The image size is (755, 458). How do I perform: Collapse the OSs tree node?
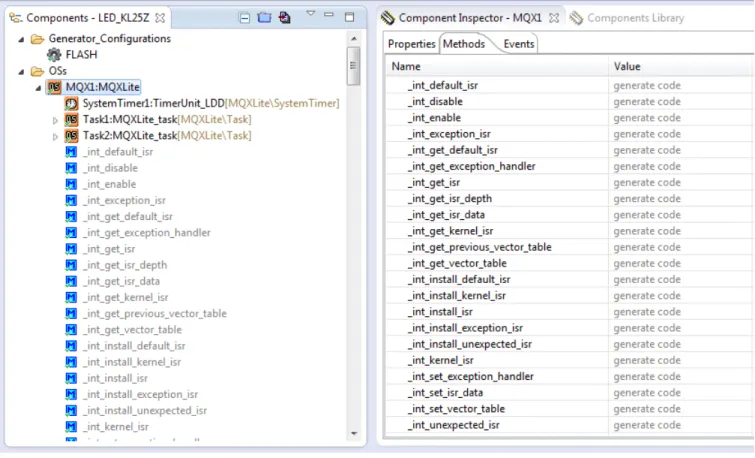[21, 72]
